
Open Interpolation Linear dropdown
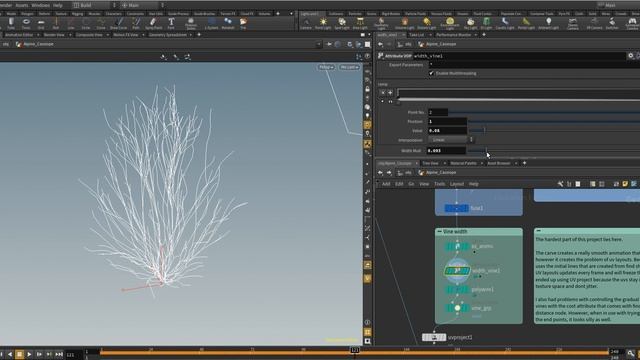pyautogui.click(x=451, y=140)
